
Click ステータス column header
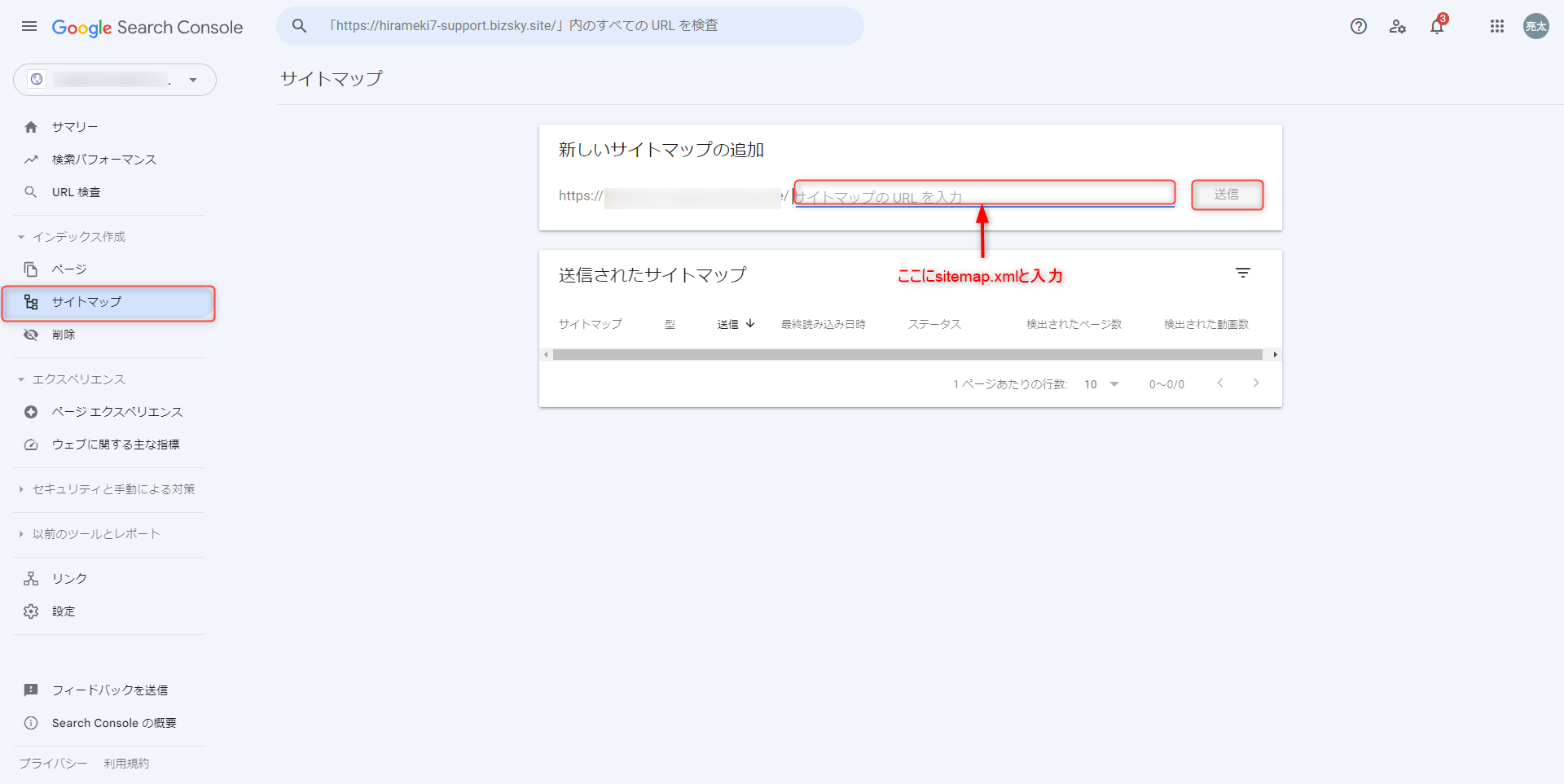point(934,324)
